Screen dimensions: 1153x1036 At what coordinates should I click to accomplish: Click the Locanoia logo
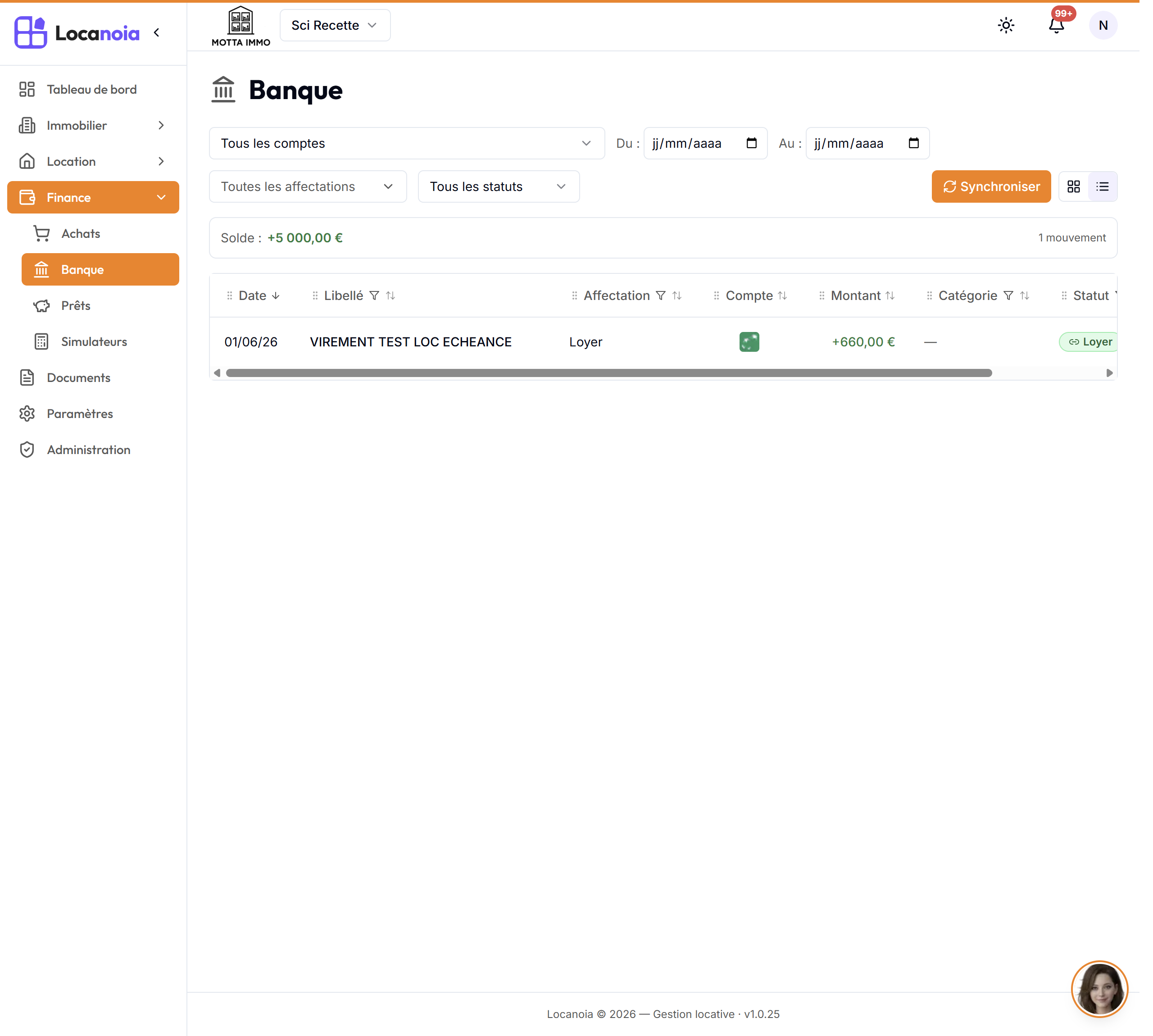(x=77, y=32)
